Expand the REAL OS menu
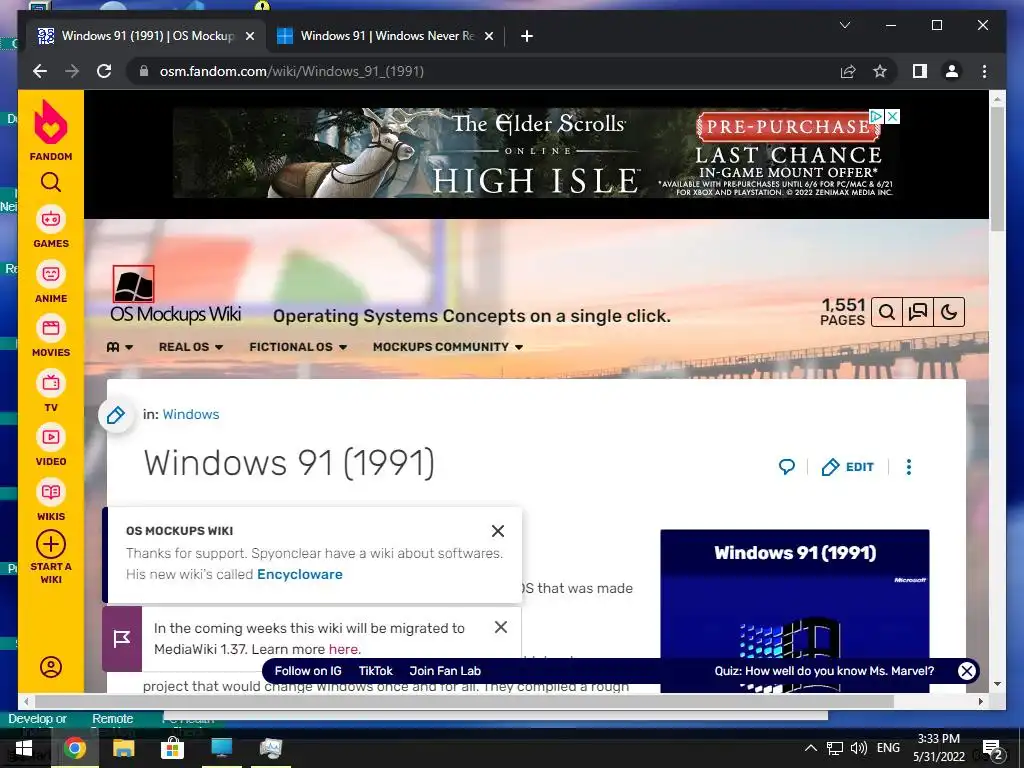 191,347
